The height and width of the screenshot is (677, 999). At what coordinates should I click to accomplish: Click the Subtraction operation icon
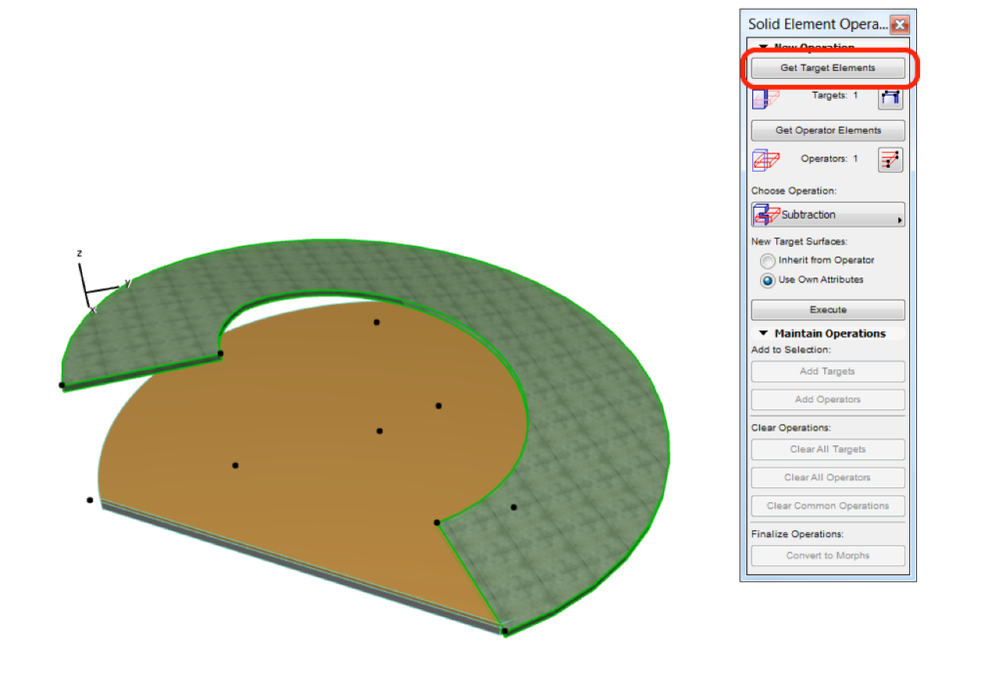767,215
